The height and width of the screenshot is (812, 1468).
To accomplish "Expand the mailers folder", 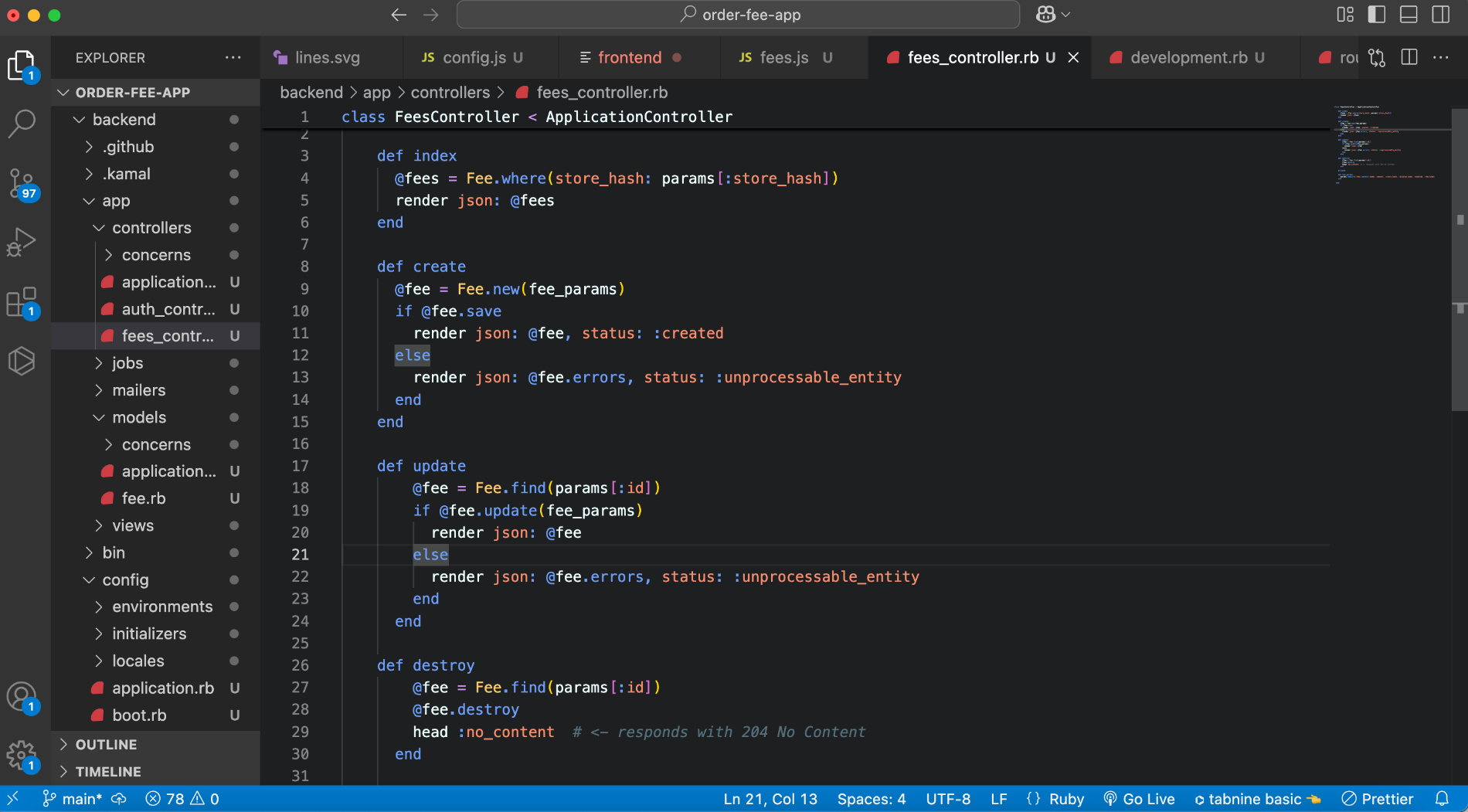I will coord(155,390).
